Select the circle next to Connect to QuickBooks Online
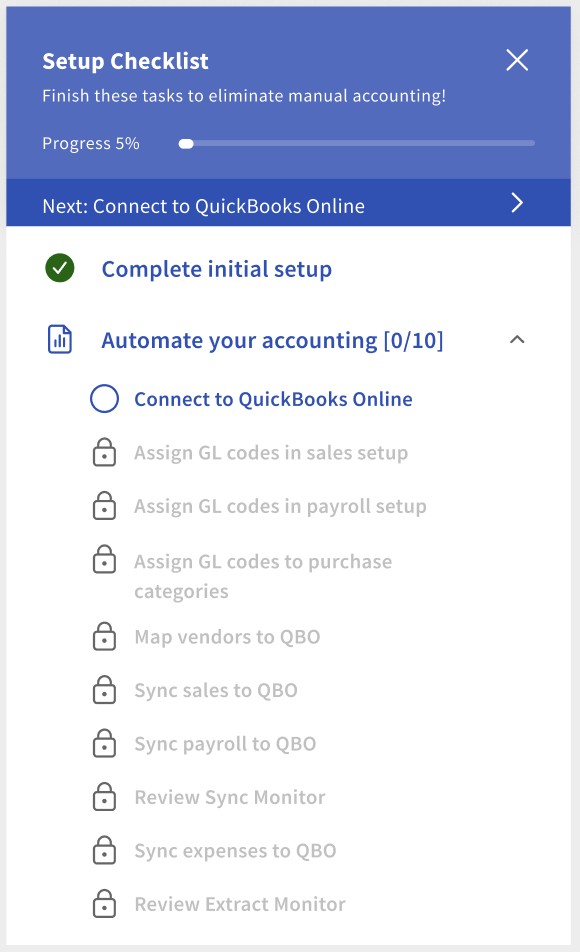 (x=104, y=398)
